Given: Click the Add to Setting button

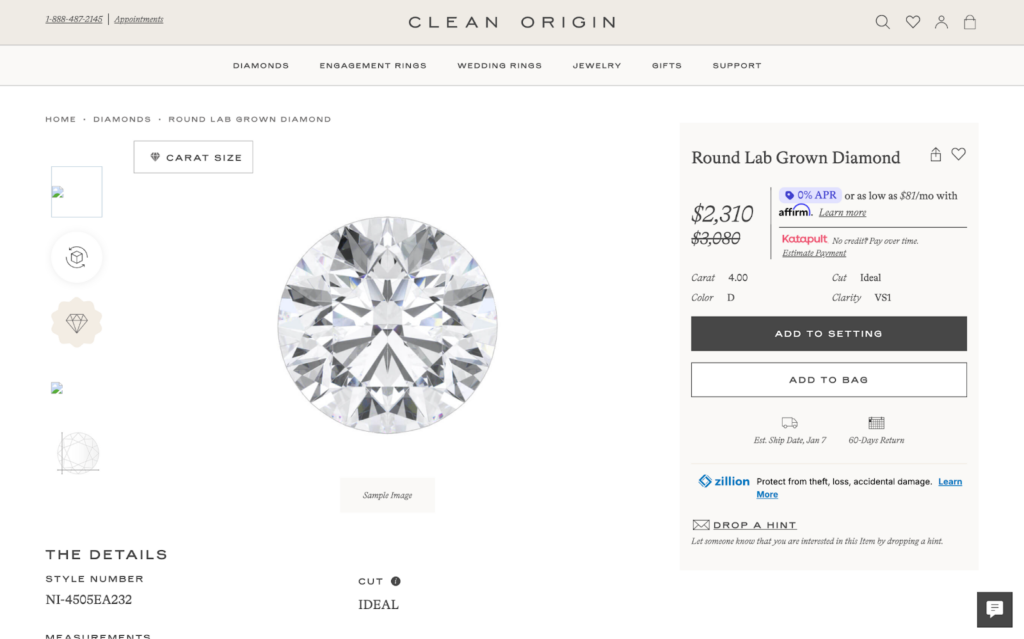Looking at the screenshot, I should point(828,334).
